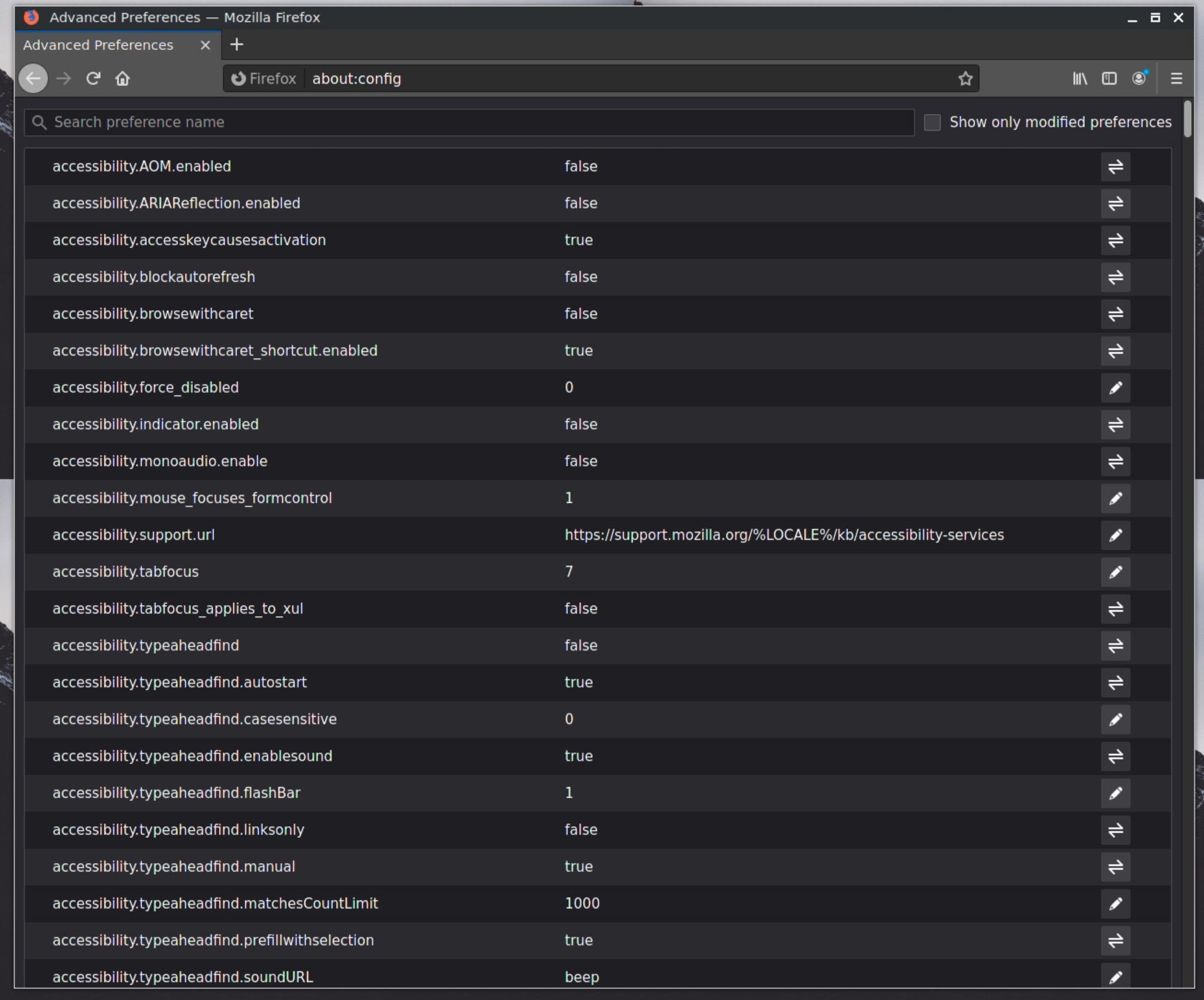Click the account/profile icon
Viewport: 1204px width, 1000px height.
pos(1140,78)
